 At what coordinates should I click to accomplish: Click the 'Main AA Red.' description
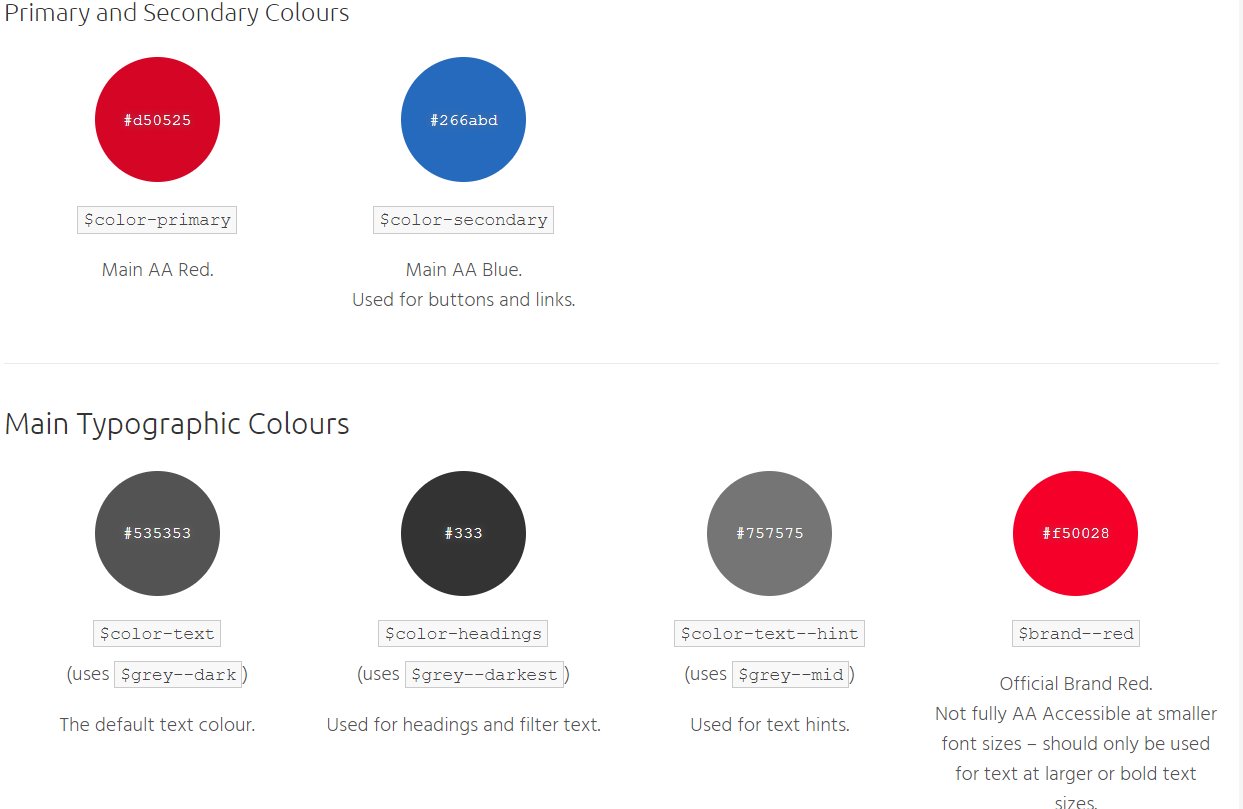click(157, 270)
